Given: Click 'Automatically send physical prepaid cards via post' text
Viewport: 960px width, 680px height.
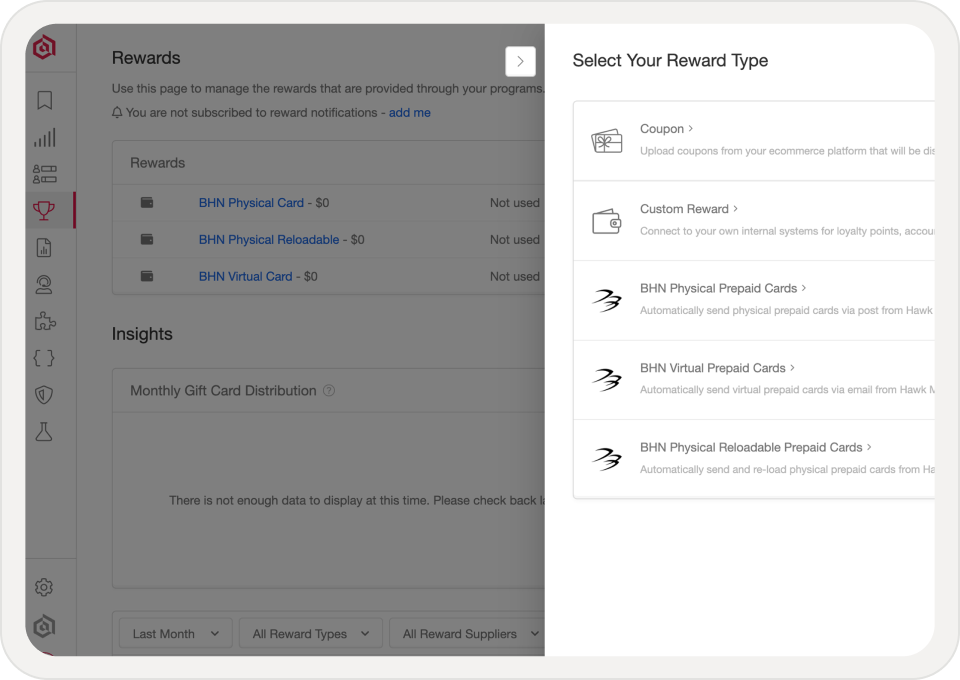Looking at the screenshot, I should (787, 310).
